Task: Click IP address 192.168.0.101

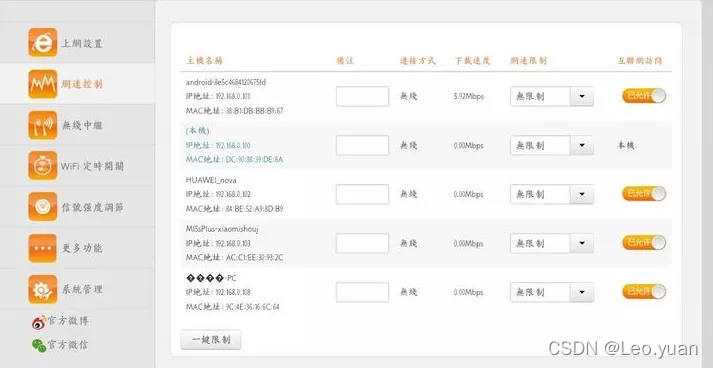Action: pyautogui.click(x=232, y=96)
